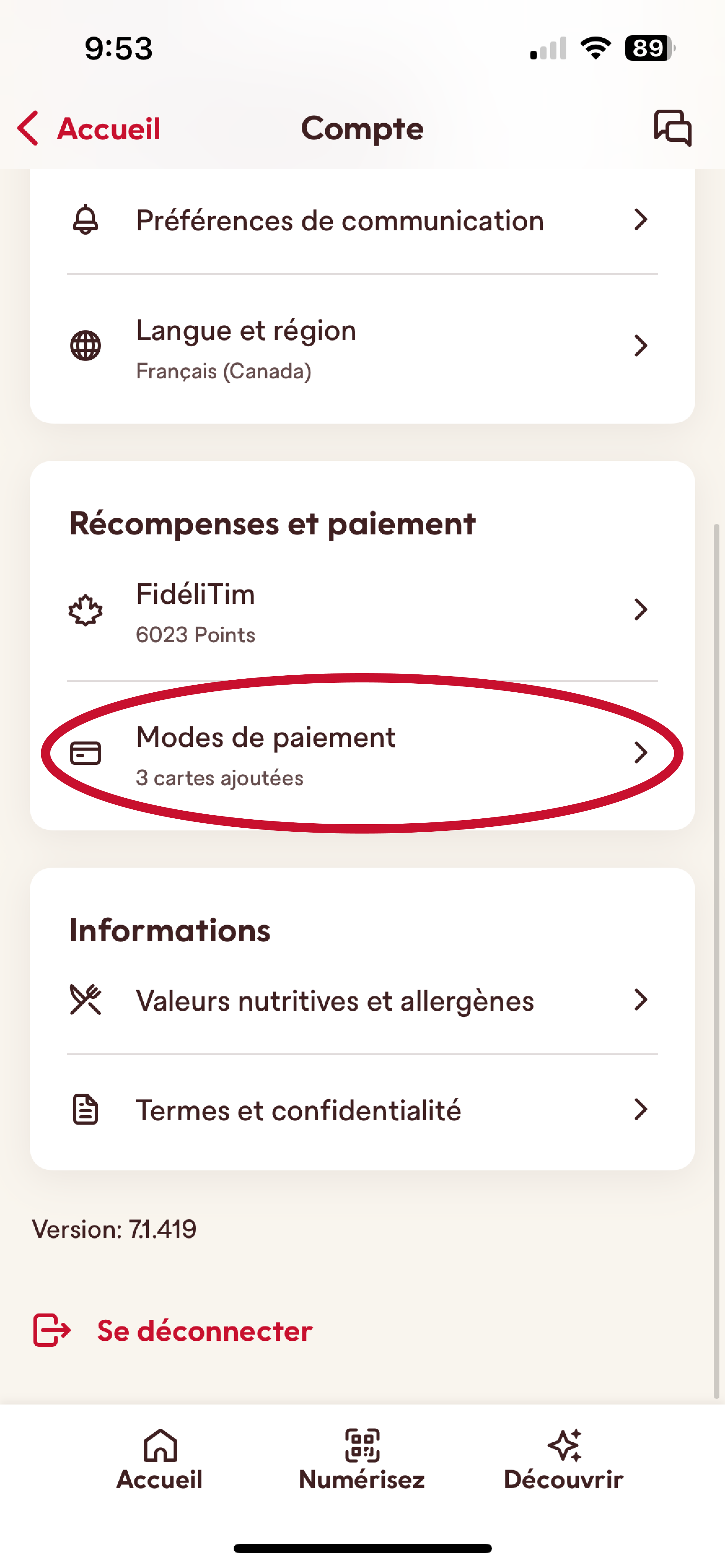725x1568 pixels.
Task: Open the Numérisez scan tab
Action: point(362,1459)
